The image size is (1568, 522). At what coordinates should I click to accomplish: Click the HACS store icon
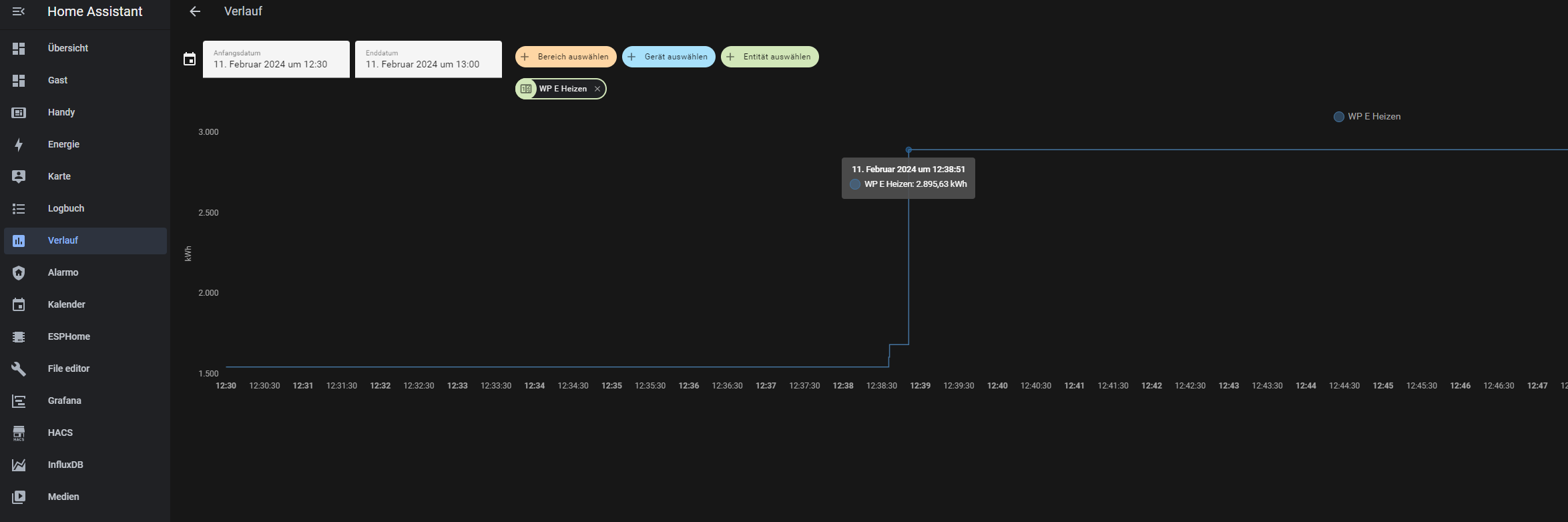tap(19, 433)
